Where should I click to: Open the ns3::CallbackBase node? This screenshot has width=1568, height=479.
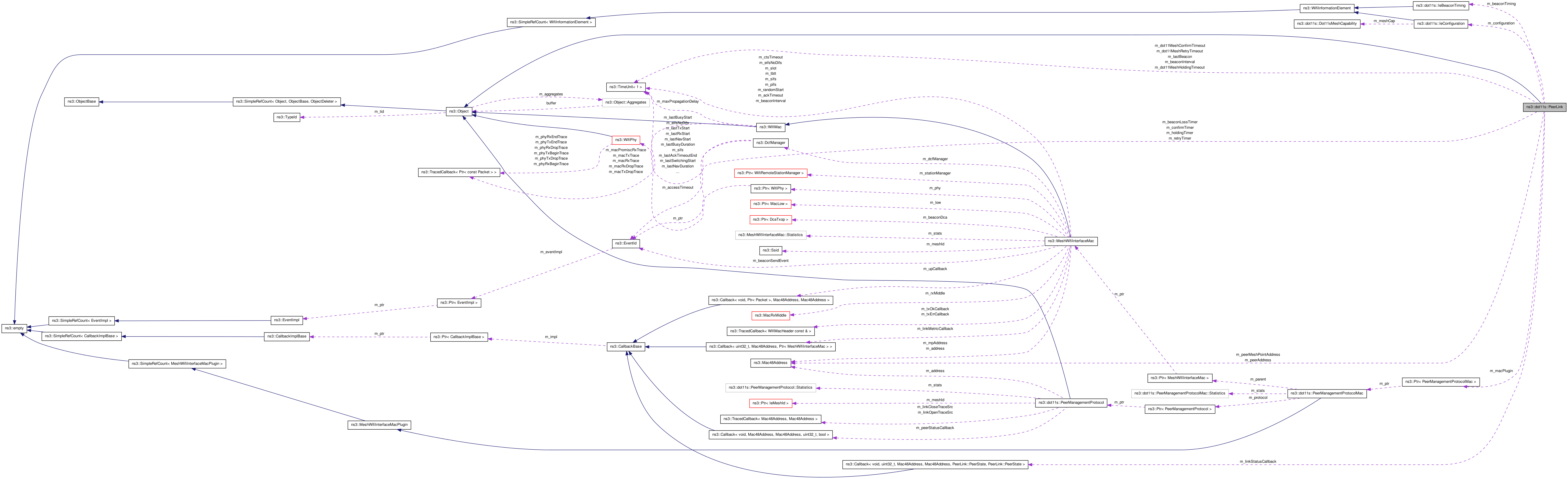[625, 347]
